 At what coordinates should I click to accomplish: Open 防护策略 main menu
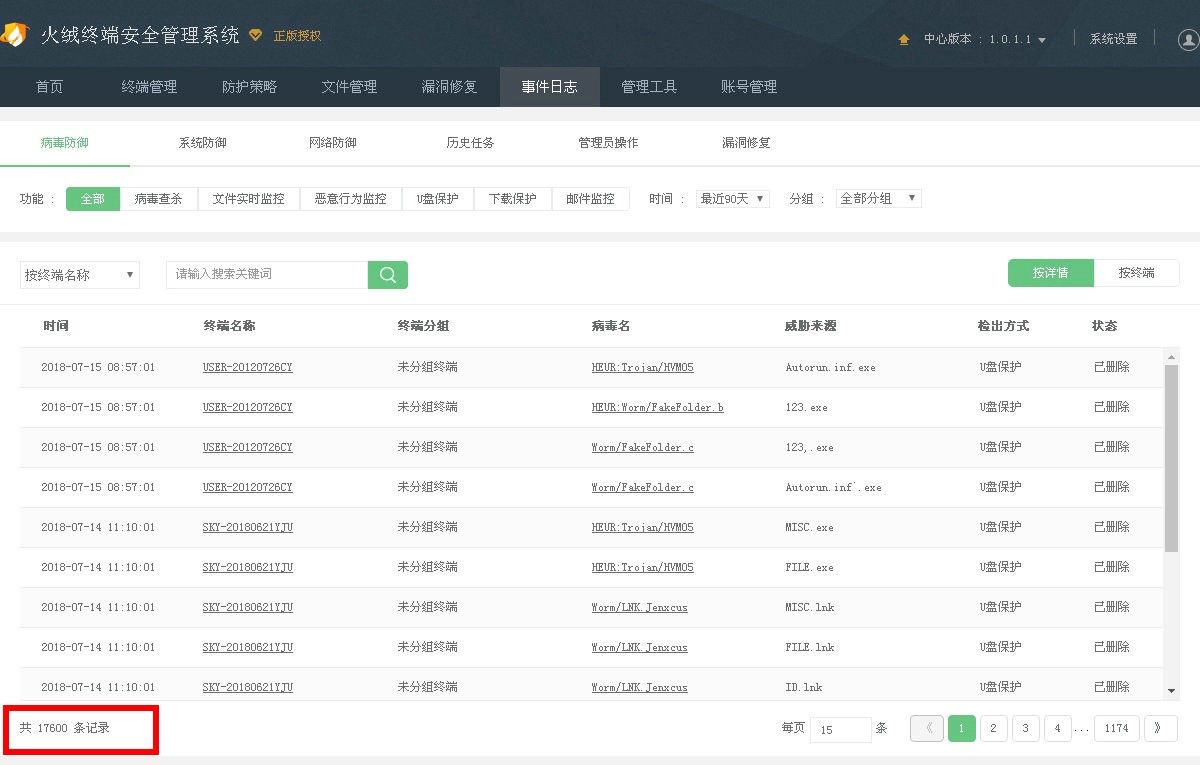250,87
